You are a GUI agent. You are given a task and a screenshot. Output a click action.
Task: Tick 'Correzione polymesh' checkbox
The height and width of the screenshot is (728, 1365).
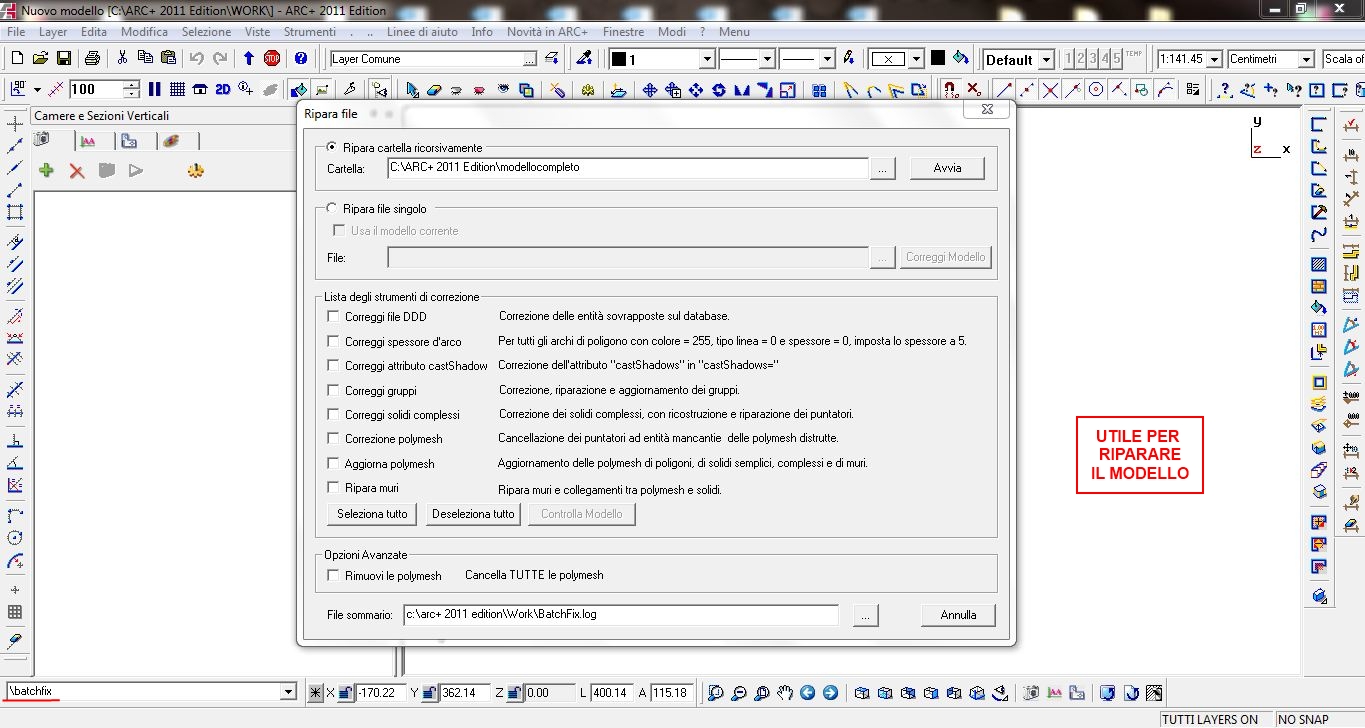click(x=334, y=438)
